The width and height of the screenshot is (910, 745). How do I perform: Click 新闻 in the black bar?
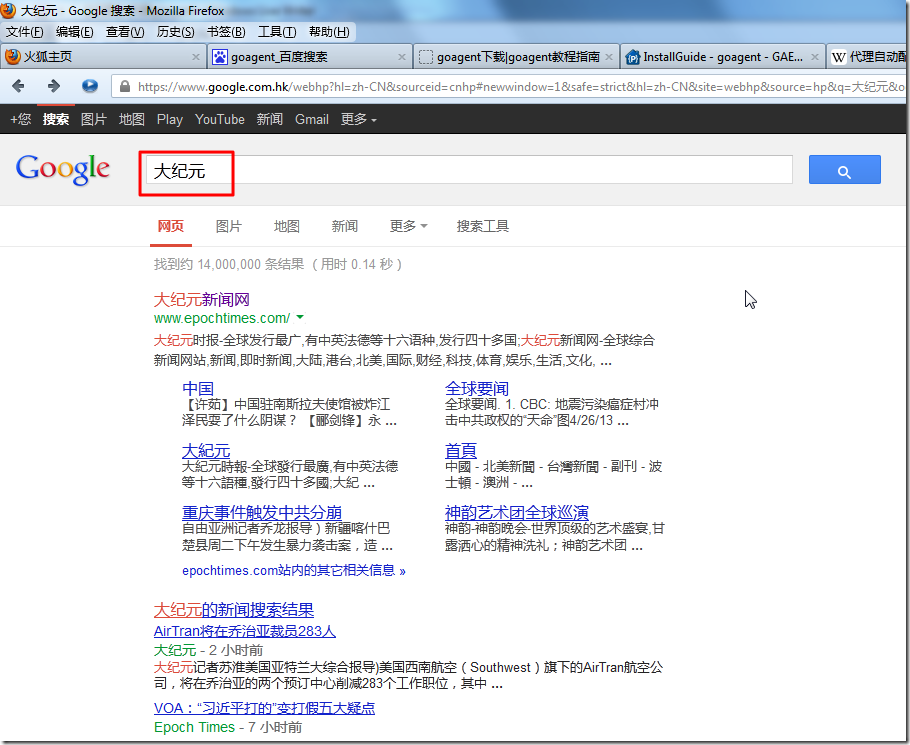pyautogui.click(x=270, y=120)
